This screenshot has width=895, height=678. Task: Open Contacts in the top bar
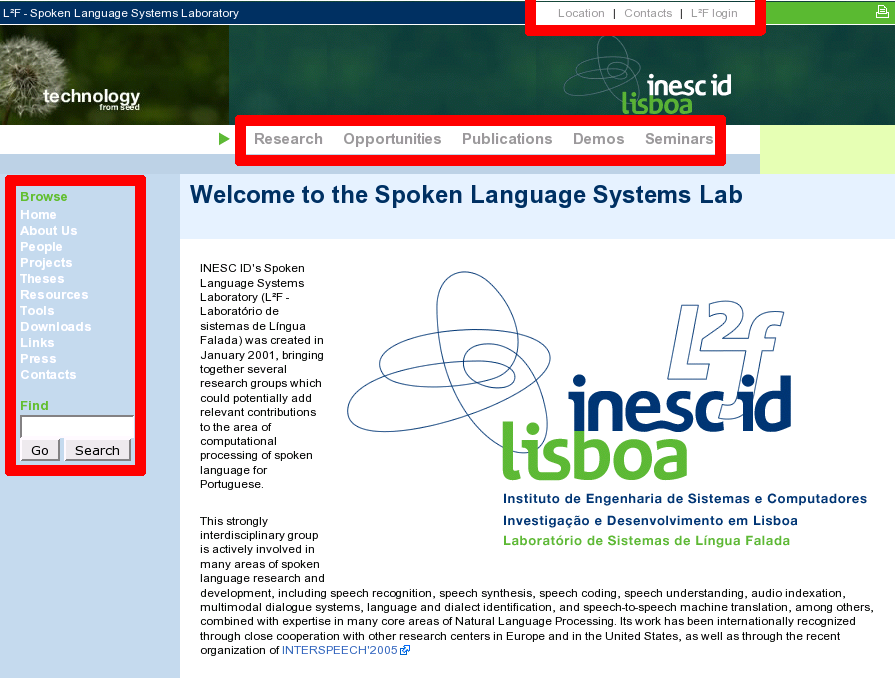pyautogui.click(x=648, y=13)
